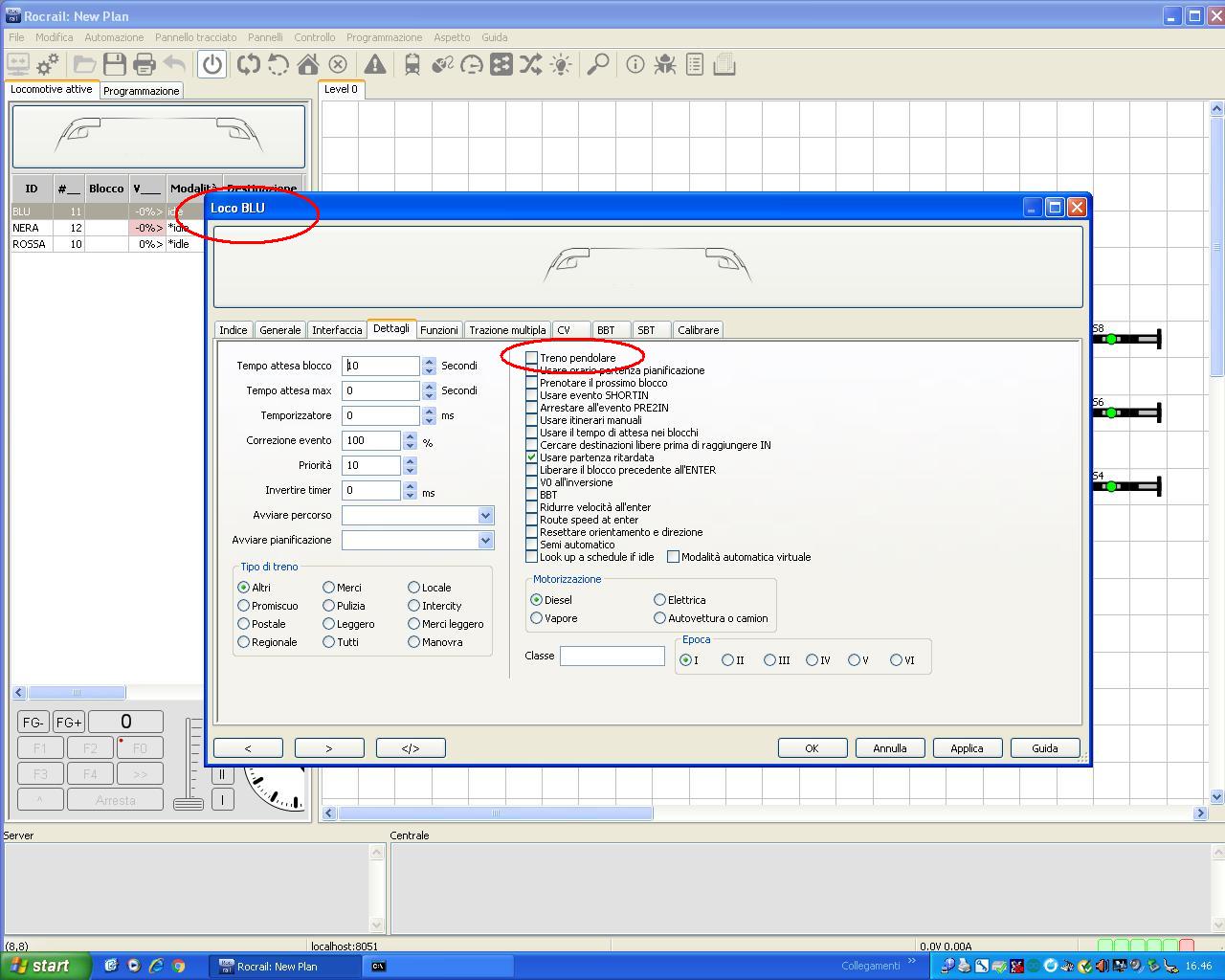Click the Invertire timer spinner arrows
1225x980 pixels.
pos(410,490)
